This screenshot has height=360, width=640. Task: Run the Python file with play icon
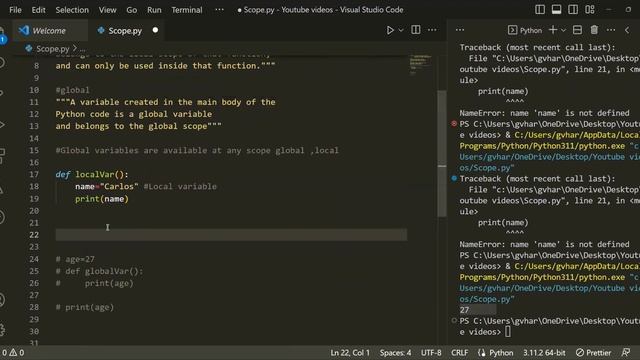(390, 30)
